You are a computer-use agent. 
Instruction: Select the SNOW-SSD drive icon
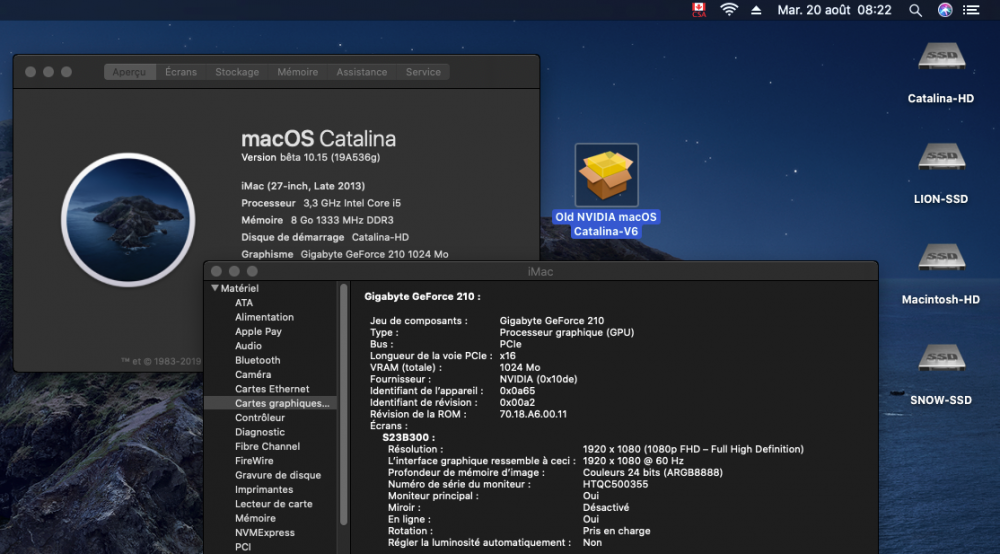(941, 357)
